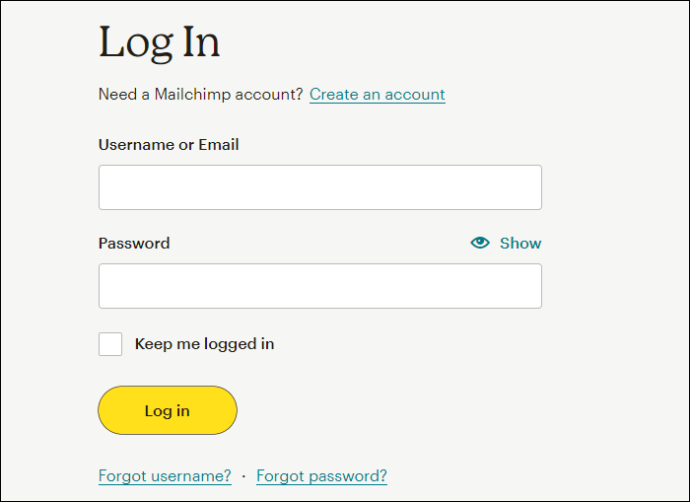Click the dot separator between the Forgot links

243,476
